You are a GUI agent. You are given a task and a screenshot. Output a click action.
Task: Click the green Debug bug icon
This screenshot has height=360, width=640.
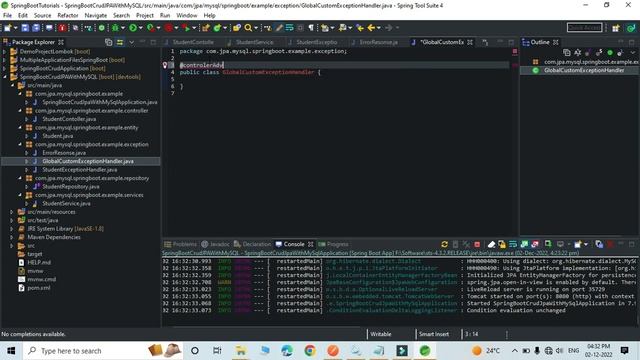[116, 28]
